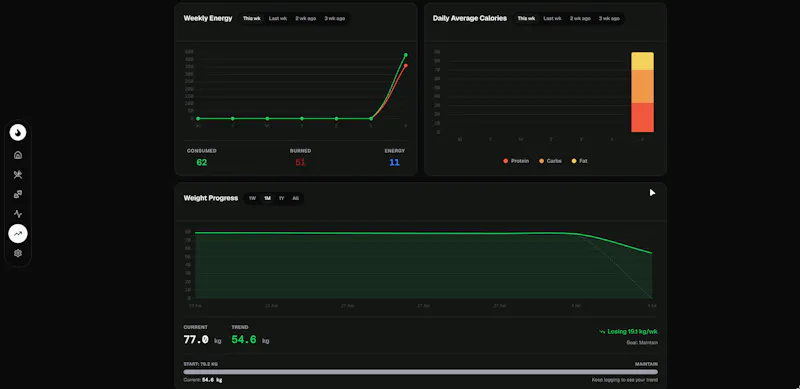Switch Weight Progress to All range
800x389 pixels.
[x=295, y=198]
